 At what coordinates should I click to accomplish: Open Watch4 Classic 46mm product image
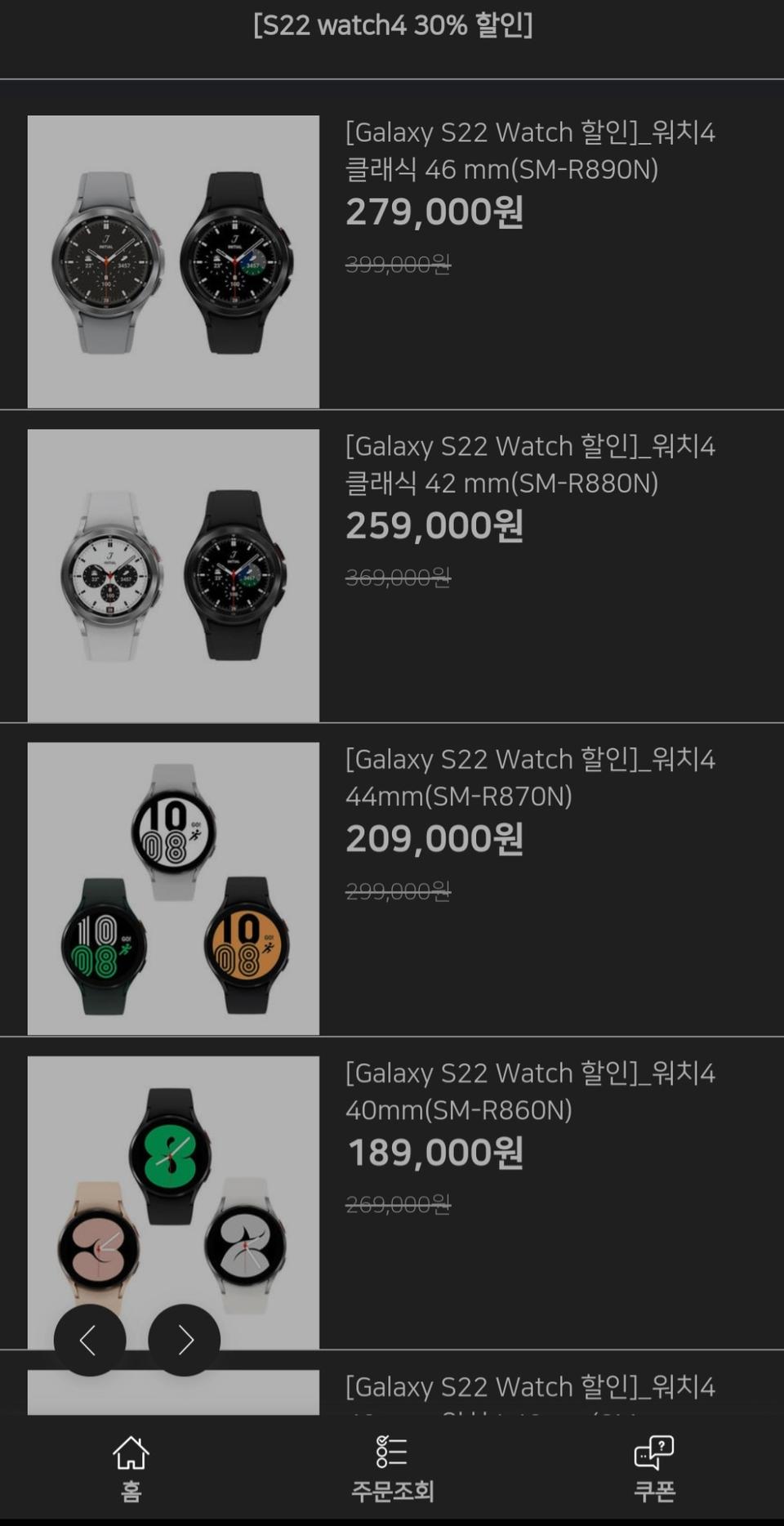(173, 261)
